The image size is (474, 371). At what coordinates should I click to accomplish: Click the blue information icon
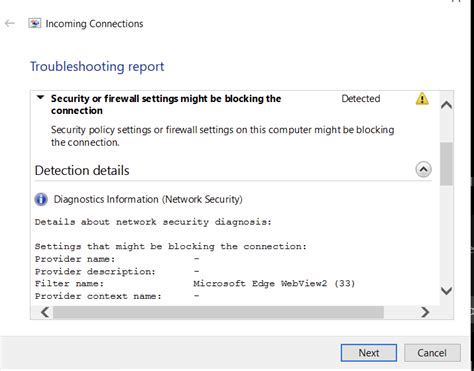(x=41, y=199)
